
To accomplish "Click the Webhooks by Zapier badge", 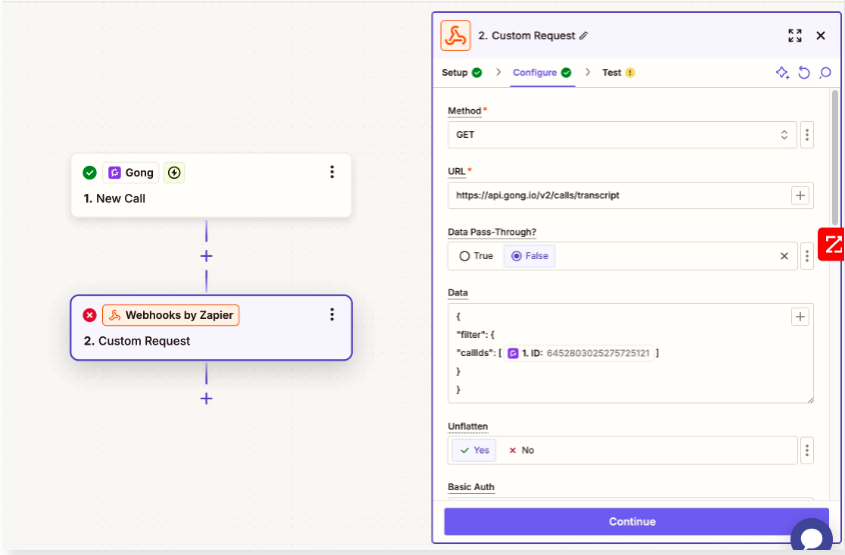I will tap(171, 315).
